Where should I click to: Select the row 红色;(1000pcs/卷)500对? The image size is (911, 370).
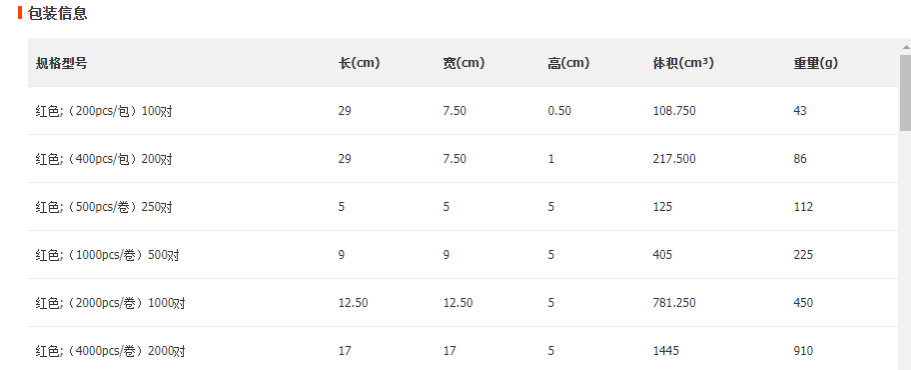click(x=464, y=255)
